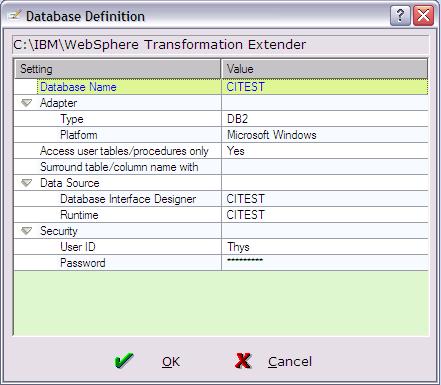The image size is (441, 385).
Task: Edit the masked Password value
Action: 325,263
